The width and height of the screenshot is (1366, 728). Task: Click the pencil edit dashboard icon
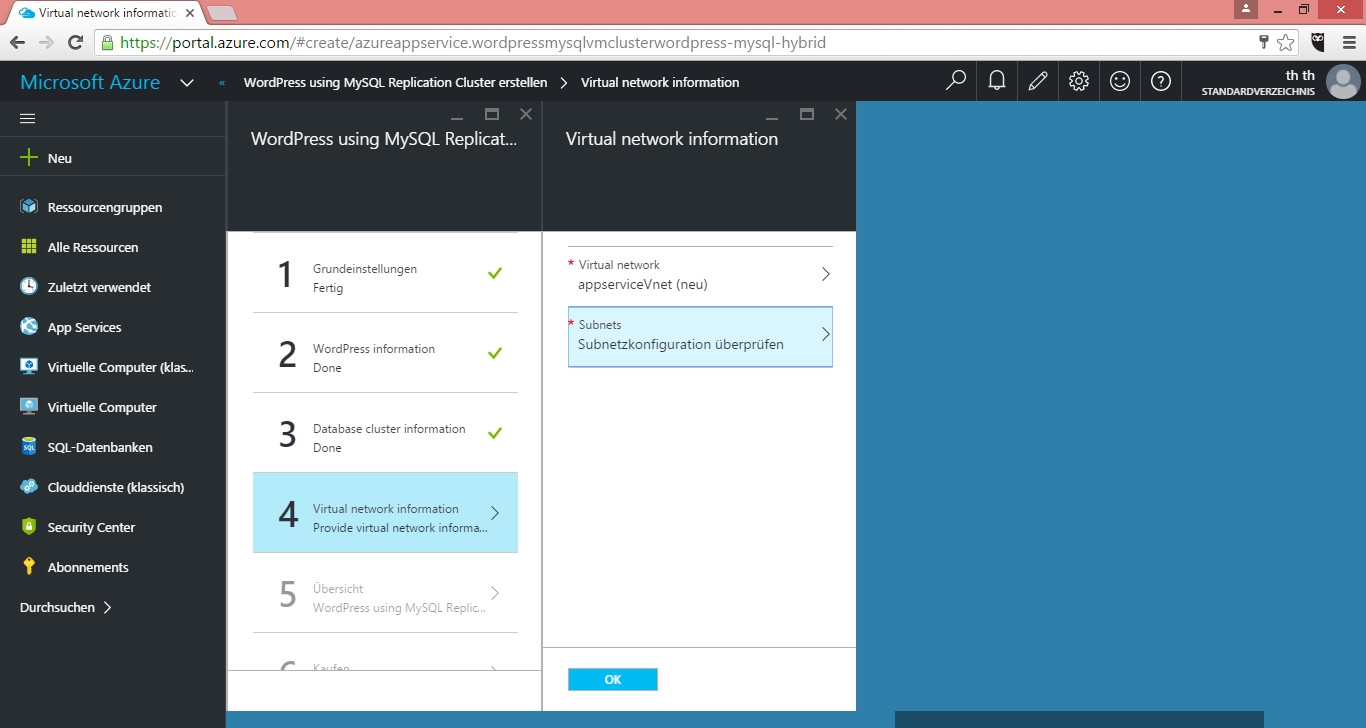click(1038, 81)
